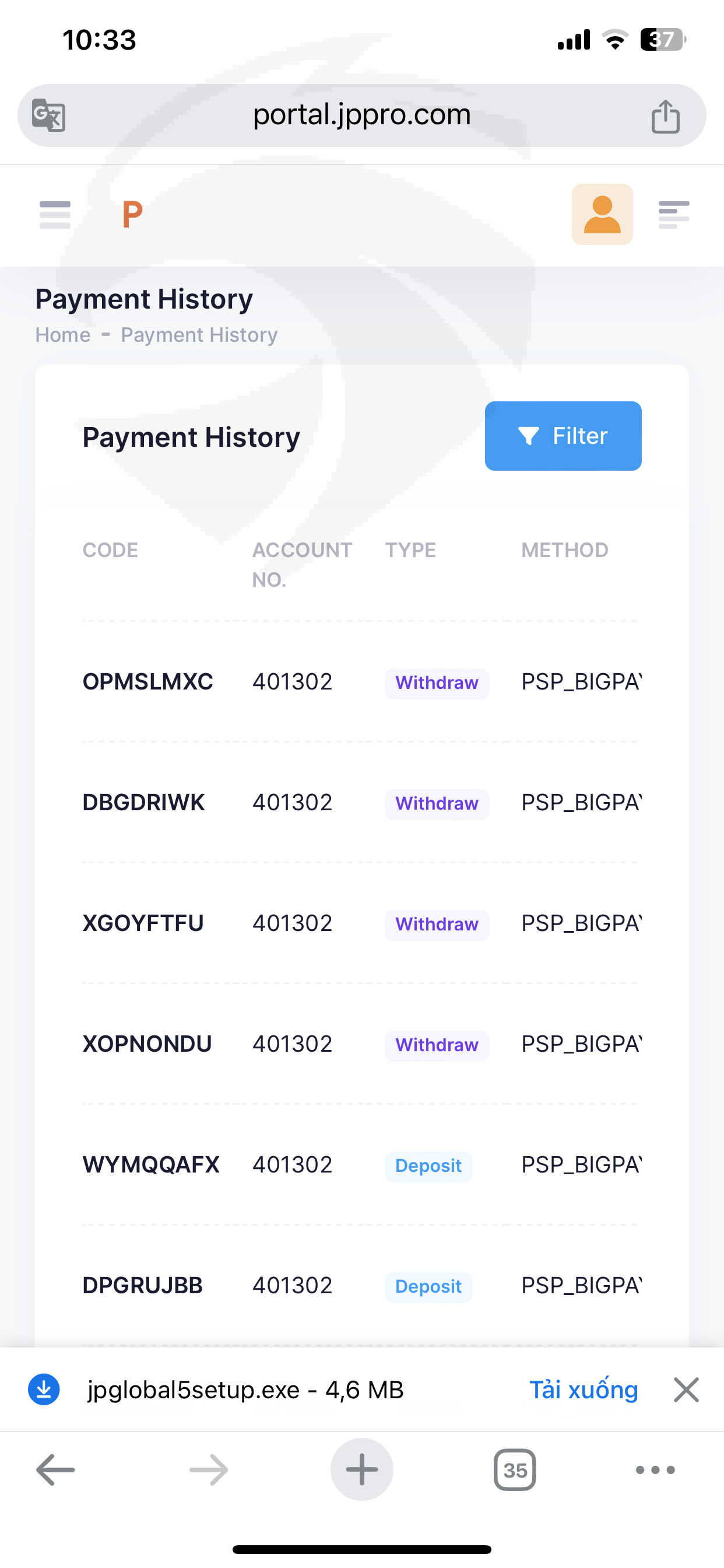Viewport: 724px width, 1568px height.
Task: Go back with the browser back arrow
Action: [x=55, y=1470]
